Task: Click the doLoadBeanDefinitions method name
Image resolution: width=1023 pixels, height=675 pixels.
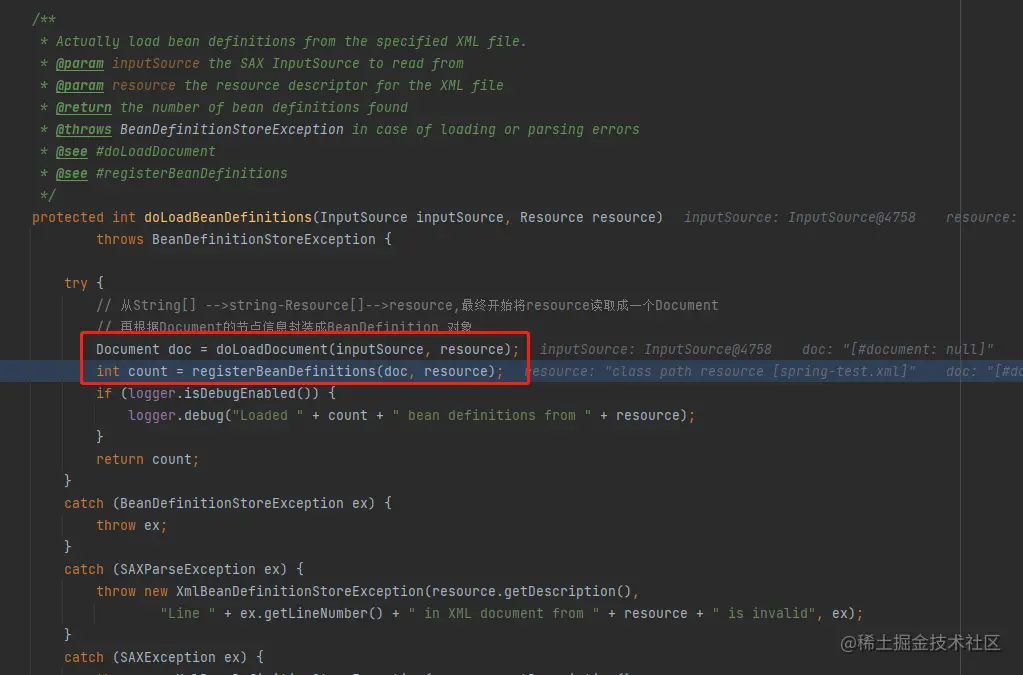Action: pyautogui.click(x=228, y=217)
